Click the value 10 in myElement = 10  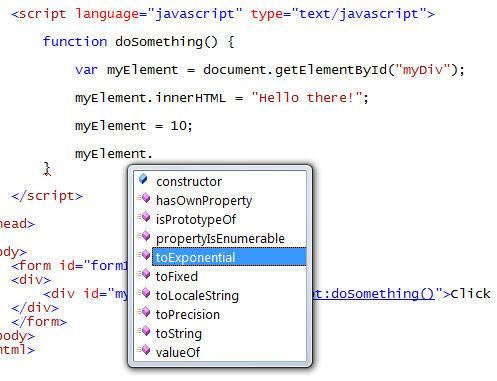[179, 126]
